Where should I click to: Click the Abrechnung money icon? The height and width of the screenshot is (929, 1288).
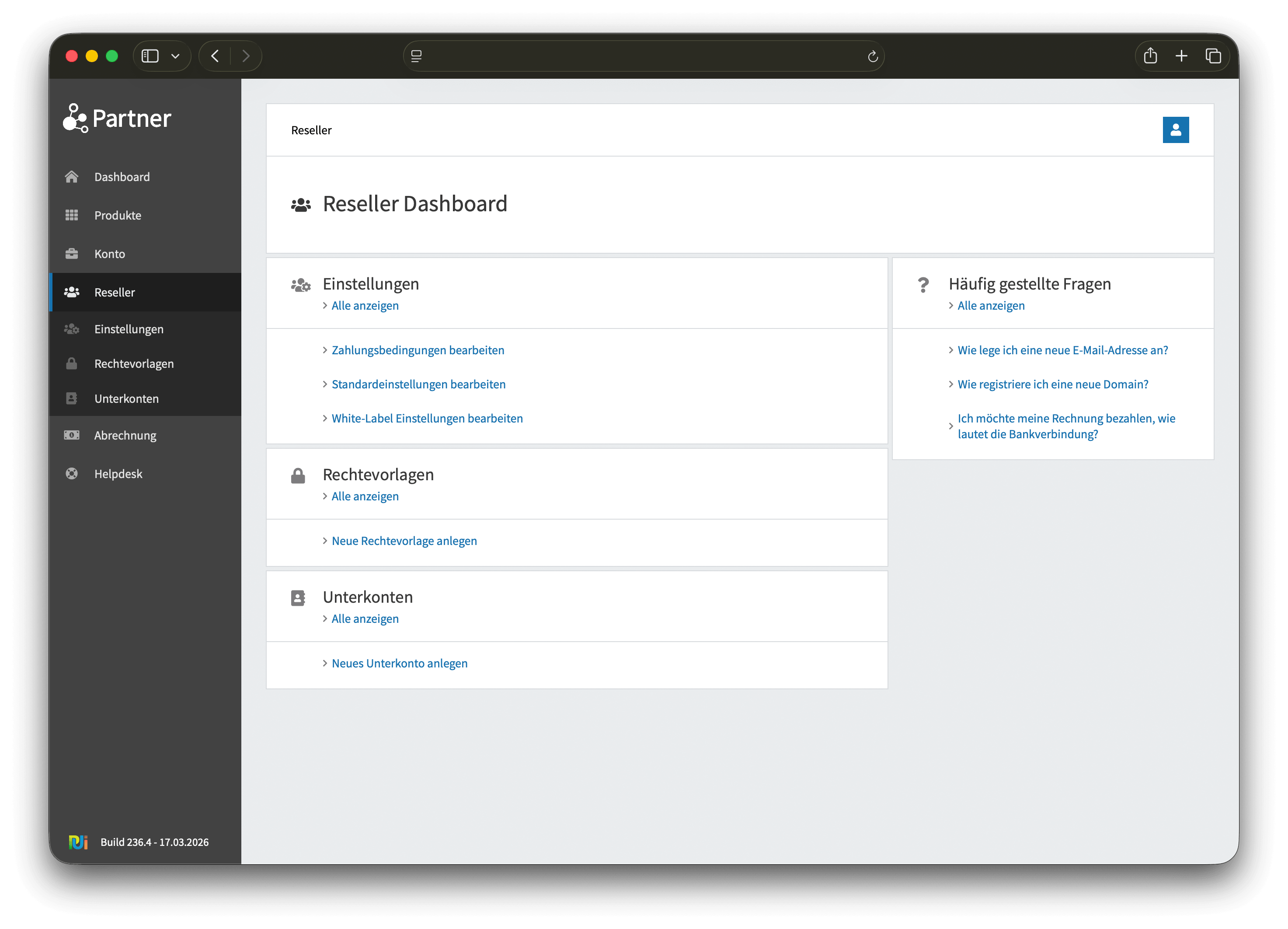[72, 435]
